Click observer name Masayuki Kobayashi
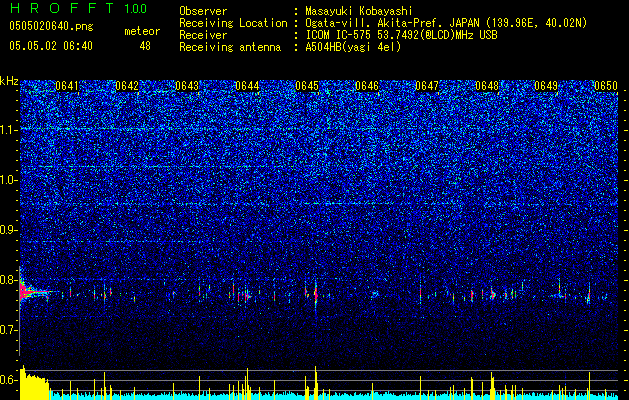 (x=359, y=11)
